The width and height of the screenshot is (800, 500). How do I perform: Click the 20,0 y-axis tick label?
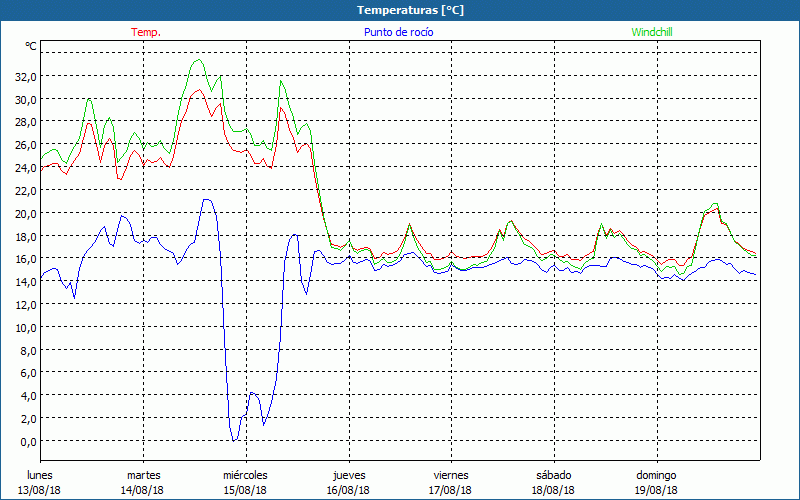point(24,213)
